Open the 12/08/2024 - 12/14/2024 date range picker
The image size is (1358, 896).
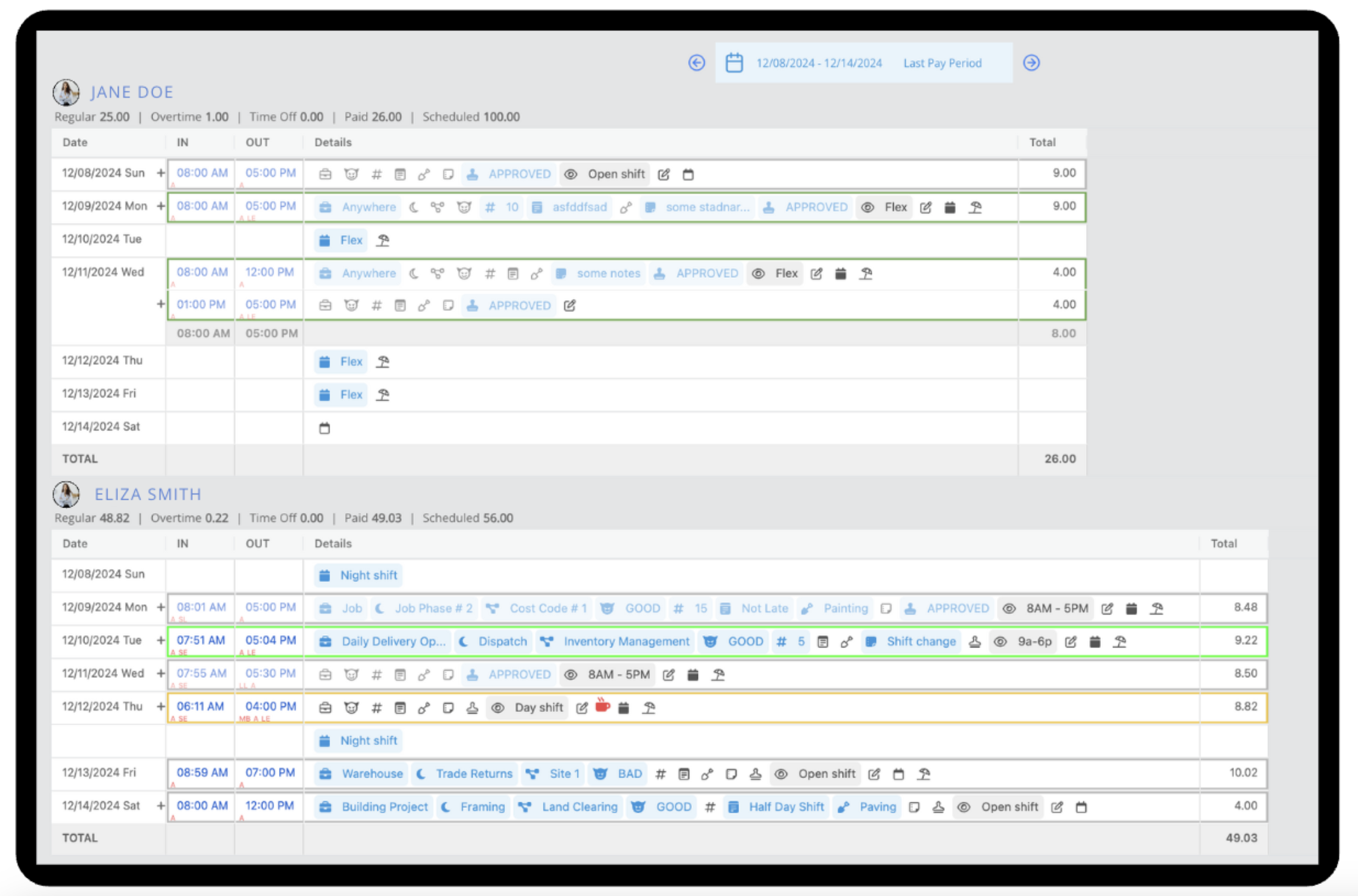point(819,63)
